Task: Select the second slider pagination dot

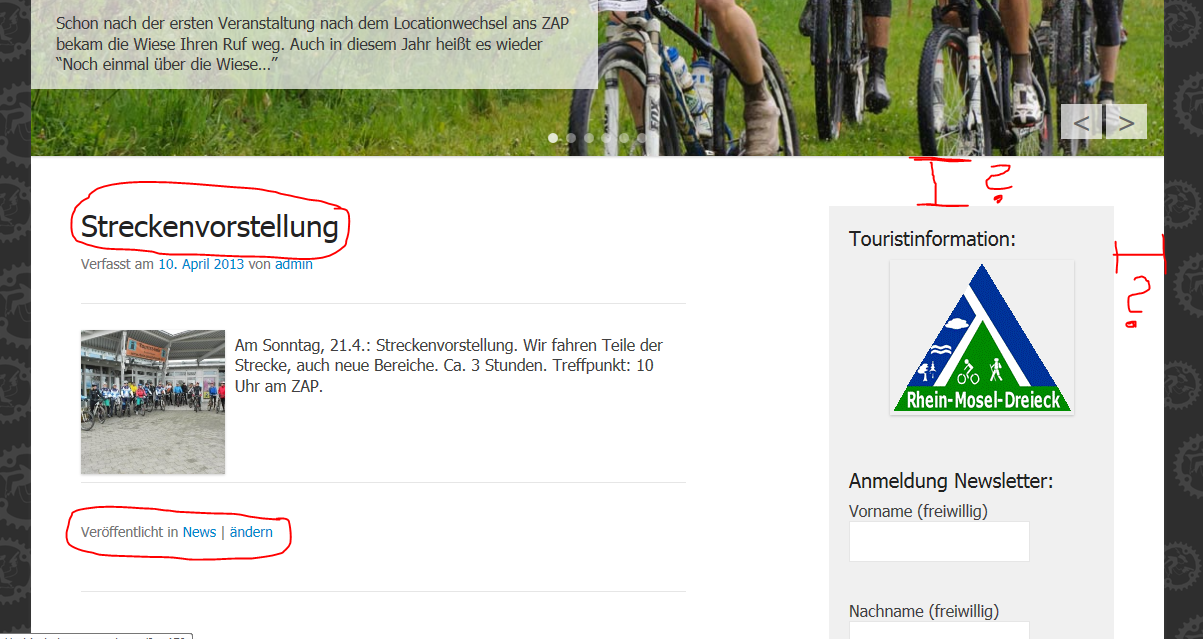Action: pyautogui.click(x=571, y=138)
